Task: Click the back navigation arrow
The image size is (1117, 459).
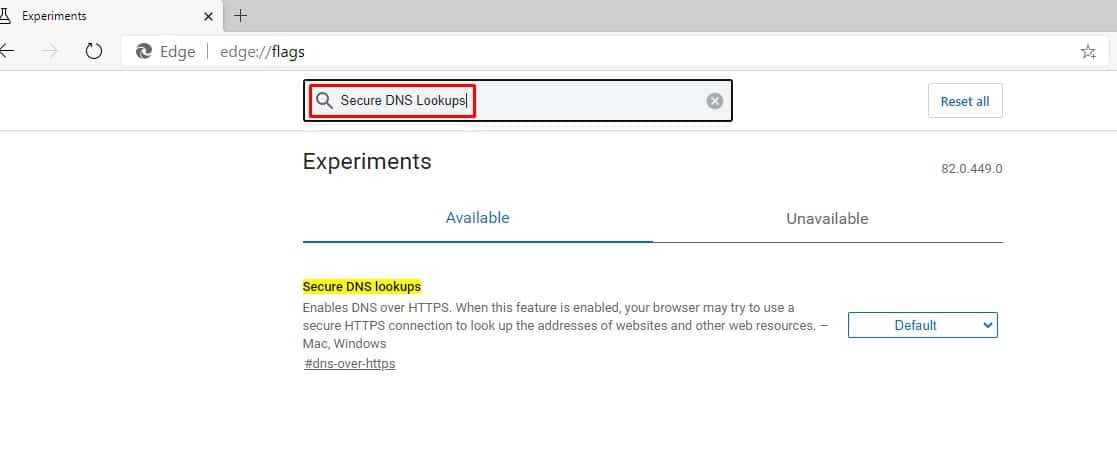Action: (6, 51)
